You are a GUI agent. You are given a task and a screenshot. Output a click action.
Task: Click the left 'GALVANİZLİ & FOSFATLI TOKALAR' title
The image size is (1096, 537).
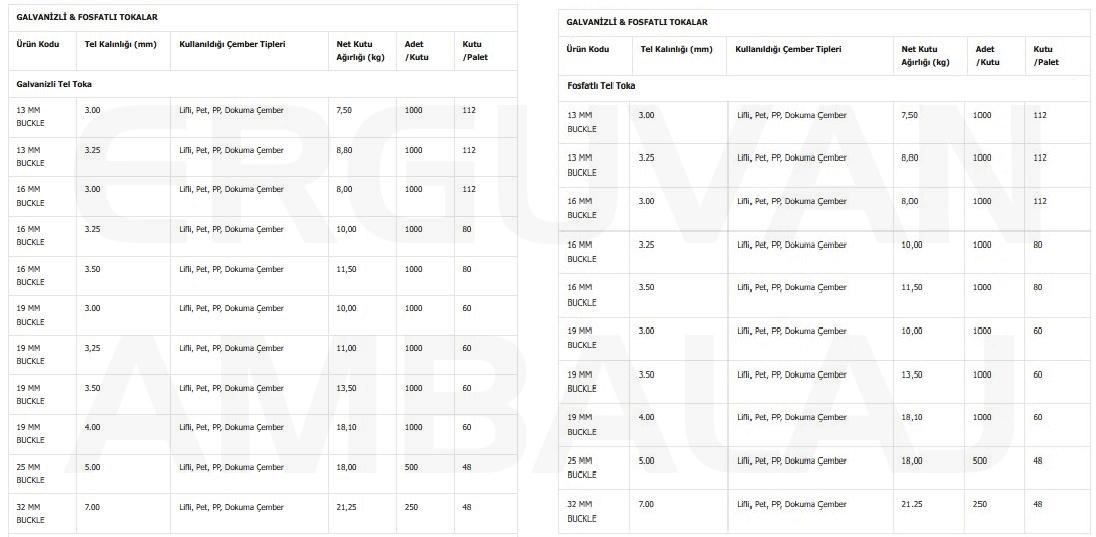coord(87,17)
